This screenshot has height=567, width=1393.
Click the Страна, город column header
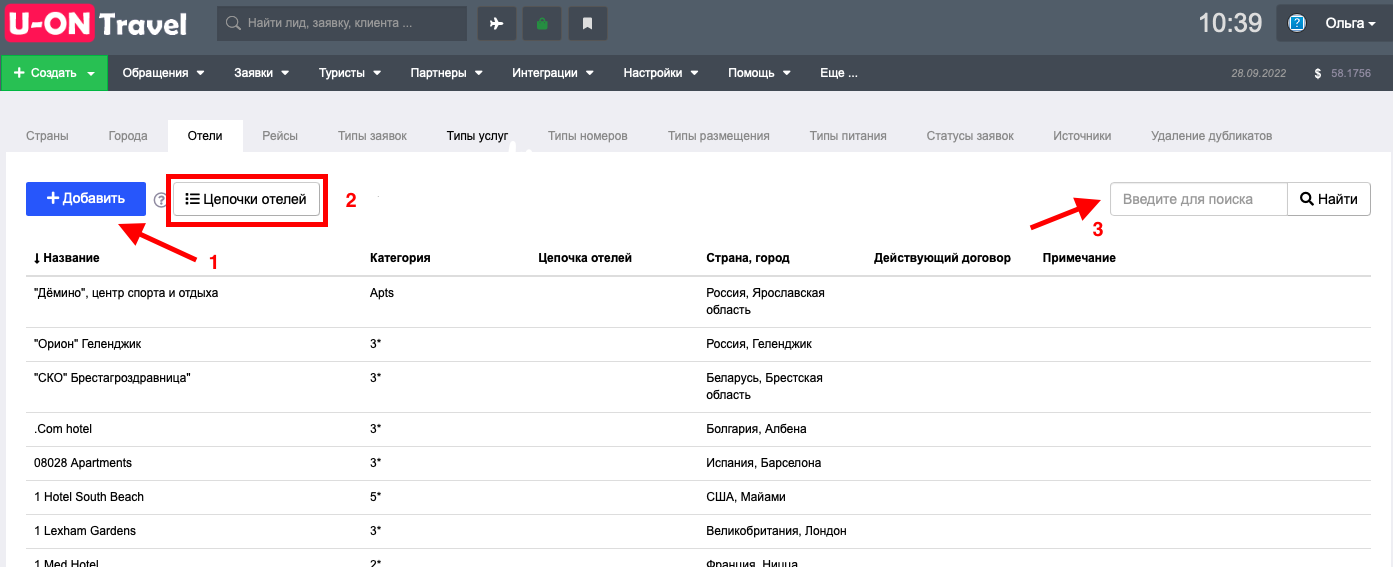[x=748, y=258]
